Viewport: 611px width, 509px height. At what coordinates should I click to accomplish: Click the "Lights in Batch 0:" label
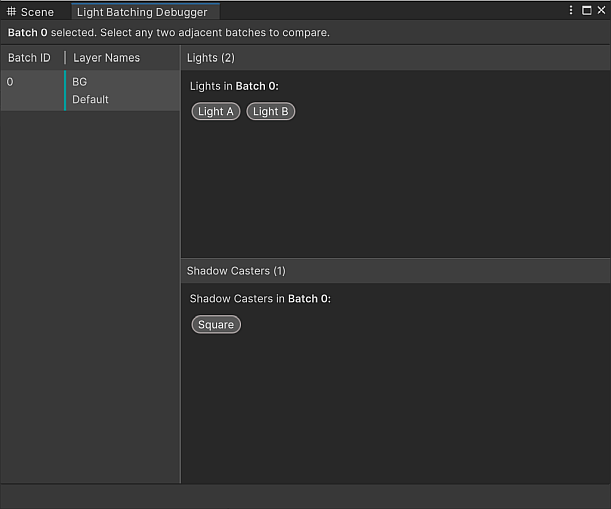pyautogui.click(x=234, y=86)
